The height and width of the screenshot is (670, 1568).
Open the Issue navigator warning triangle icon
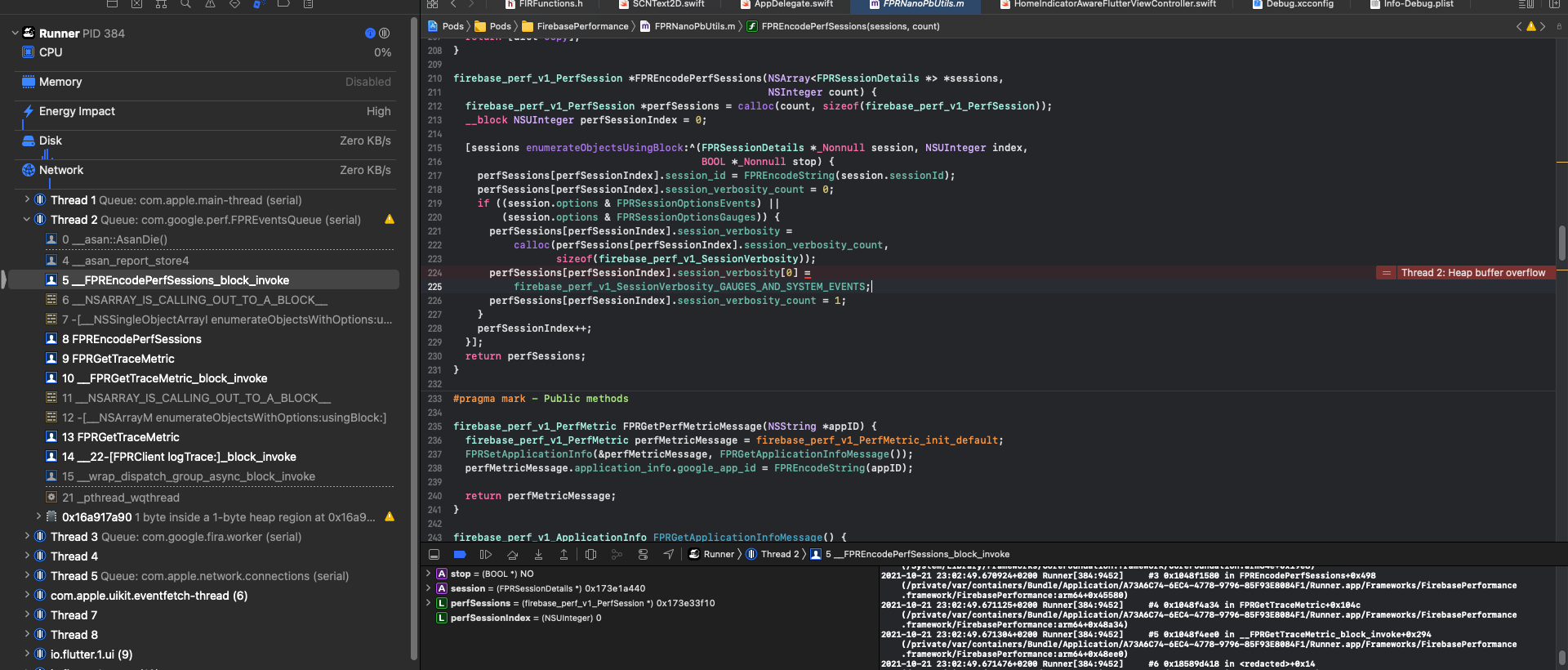tap(210, 4)
